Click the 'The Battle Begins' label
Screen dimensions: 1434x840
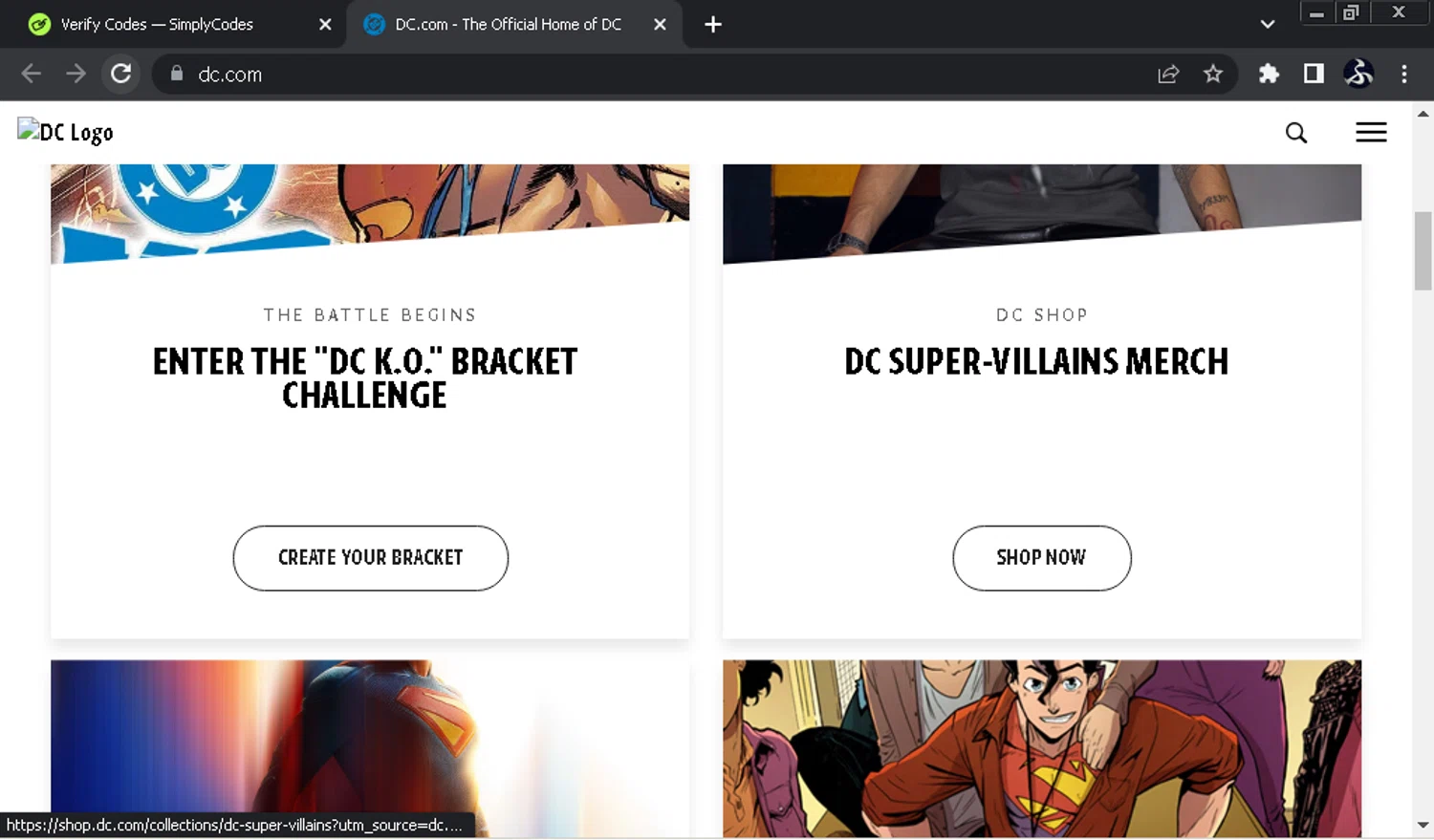[x=370, y=315]
